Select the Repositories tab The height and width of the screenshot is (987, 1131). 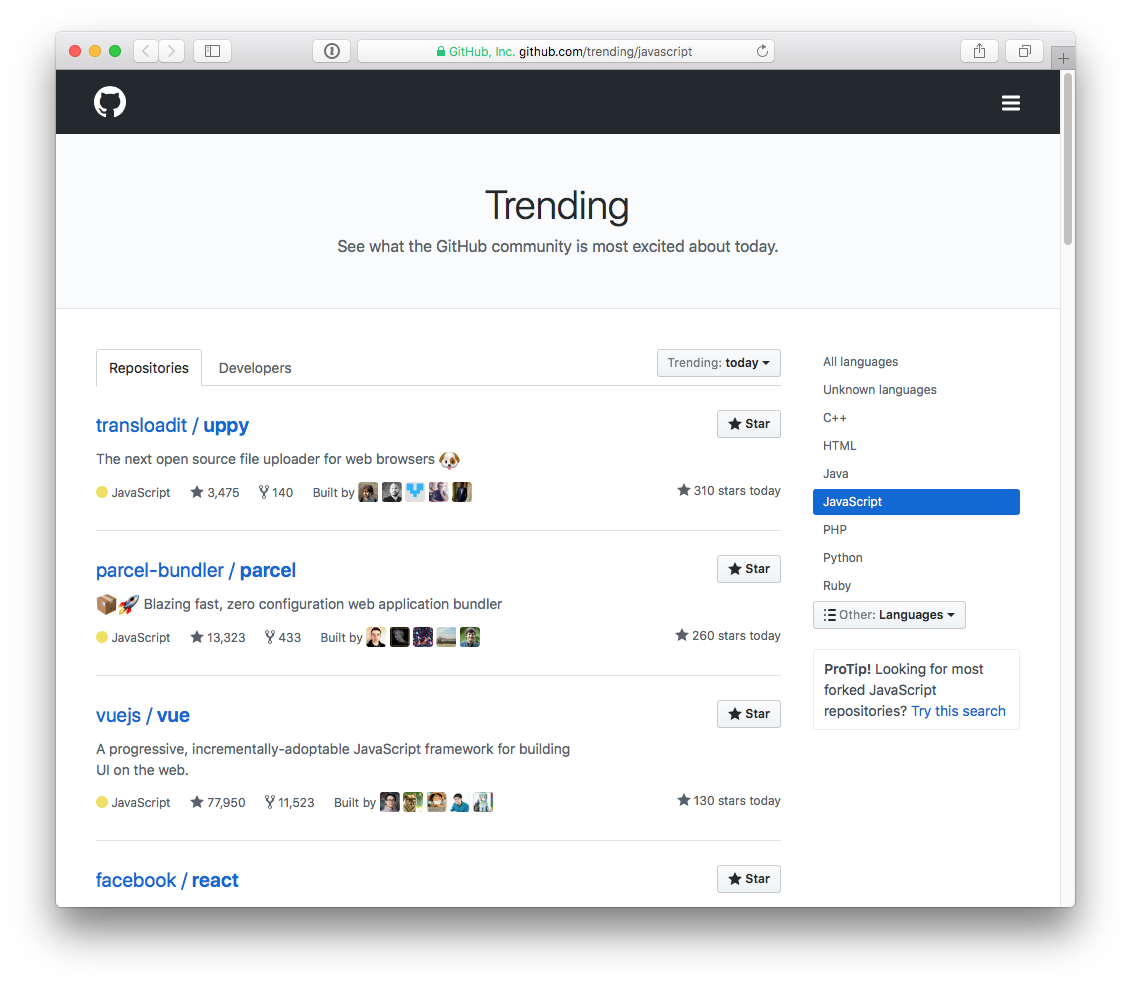(x=148, y=368)
